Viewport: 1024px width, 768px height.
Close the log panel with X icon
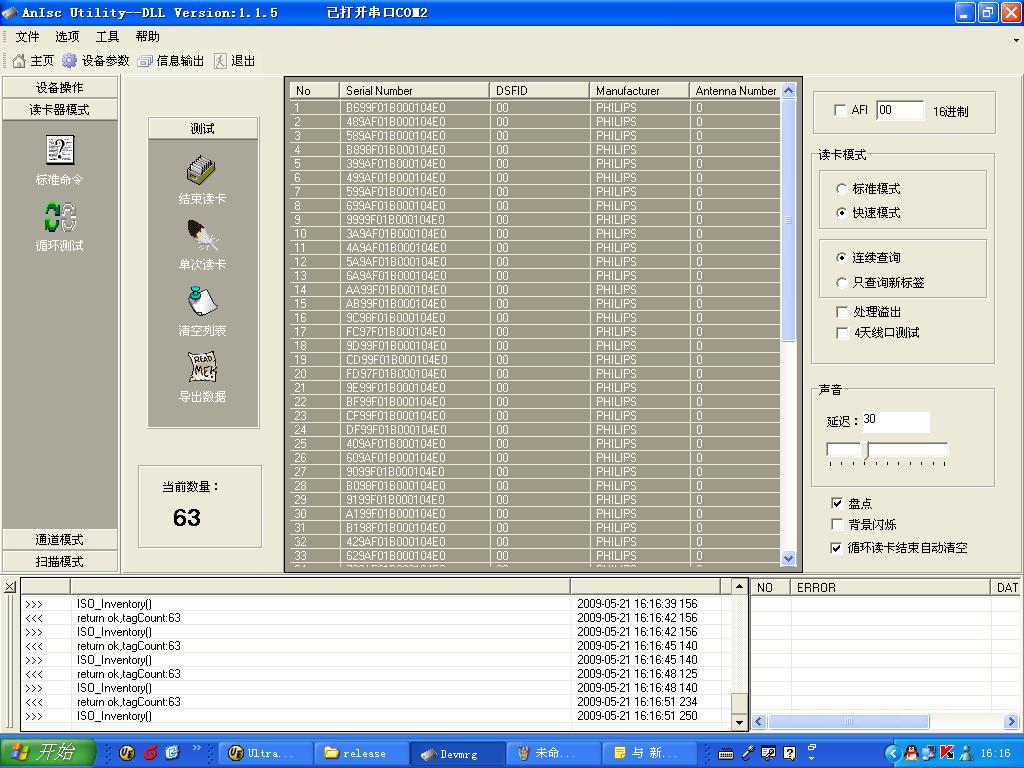pos(10,587)
